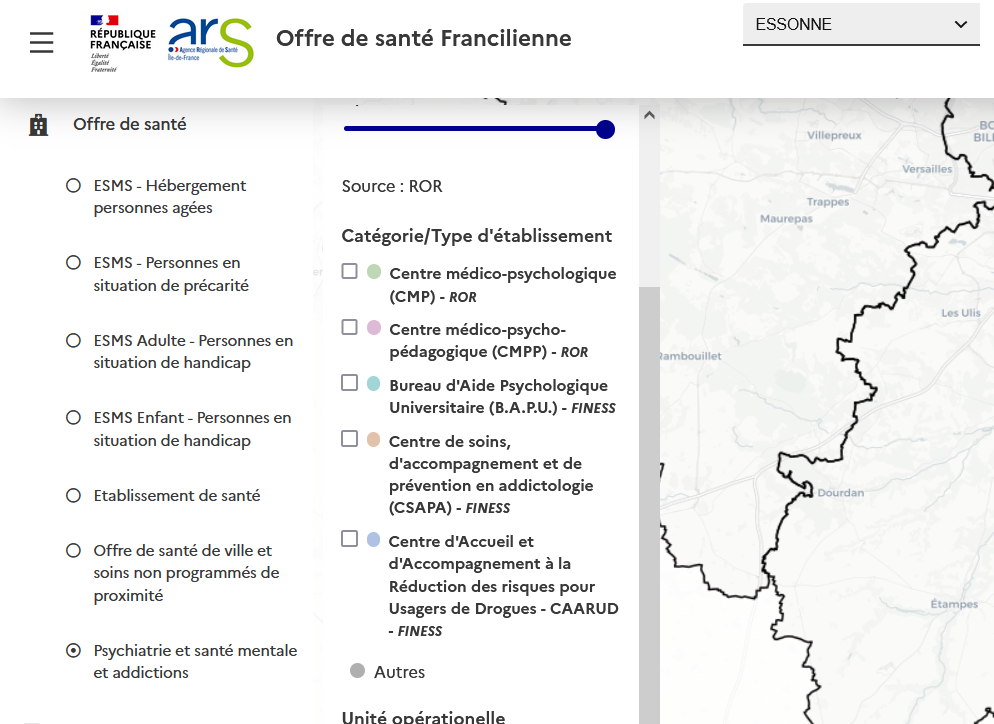Select Offre de santé de ville radio

pos(74,550)
